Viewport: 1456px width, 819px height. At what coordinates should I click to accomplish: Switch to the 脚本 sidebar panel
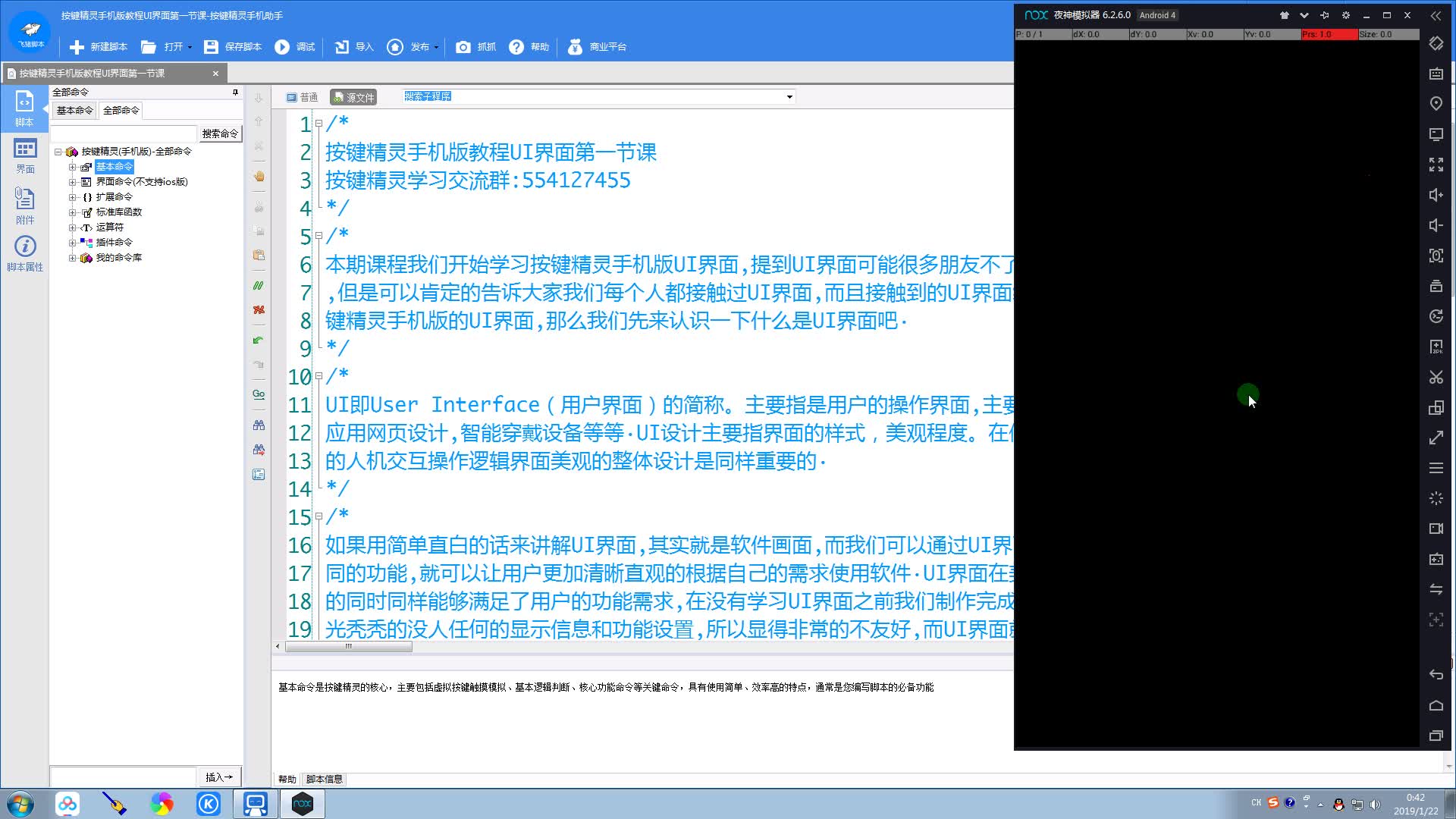pyautogui.click(x=24, y=108)
